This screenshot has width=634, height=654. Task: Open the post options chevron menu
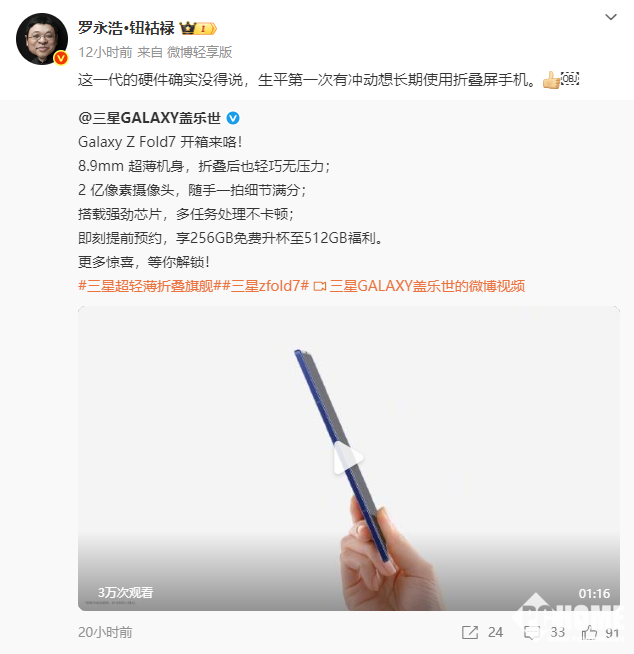pos(611,17)
